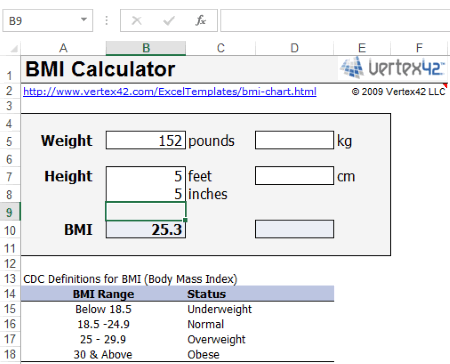
Task: Click the 'Obese' status cell
Action: coord(203,354)
